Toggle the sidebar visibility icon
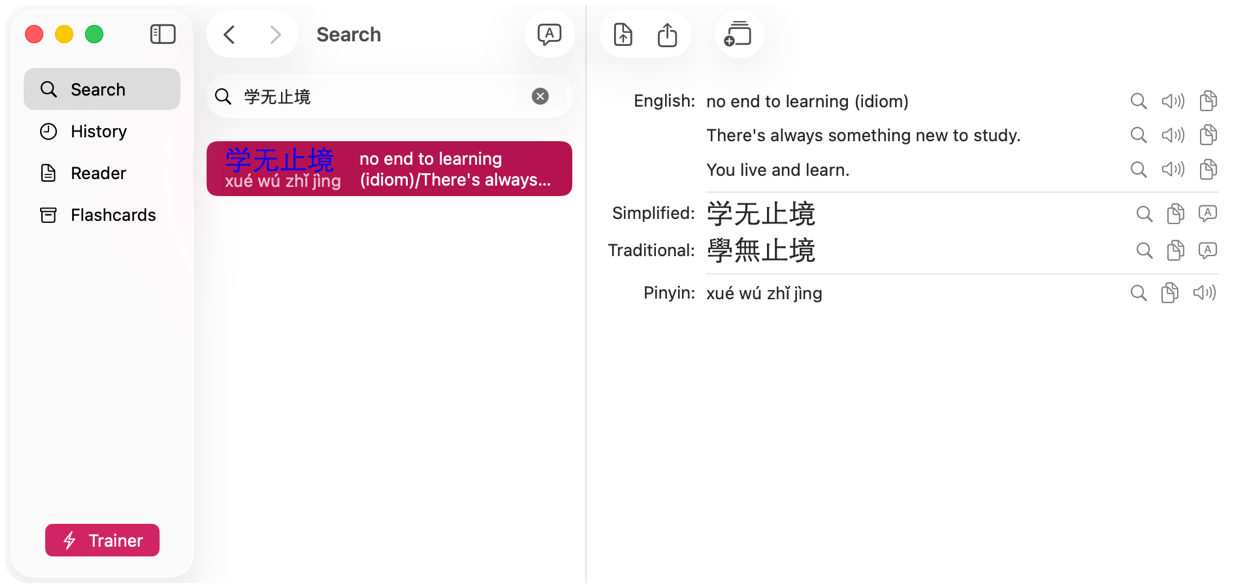 [x=163, y=34]
